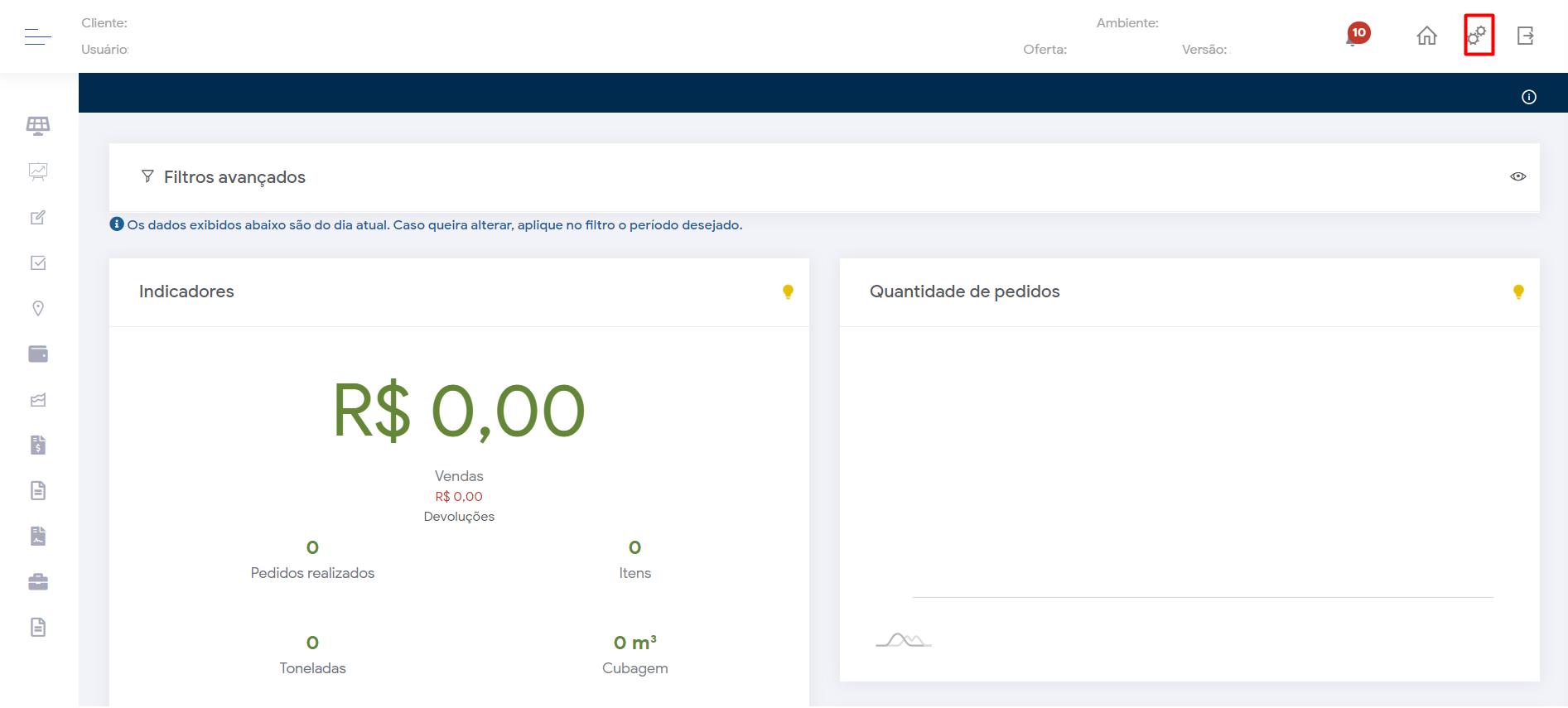Open the location pin sidebar item

(38, 308)
